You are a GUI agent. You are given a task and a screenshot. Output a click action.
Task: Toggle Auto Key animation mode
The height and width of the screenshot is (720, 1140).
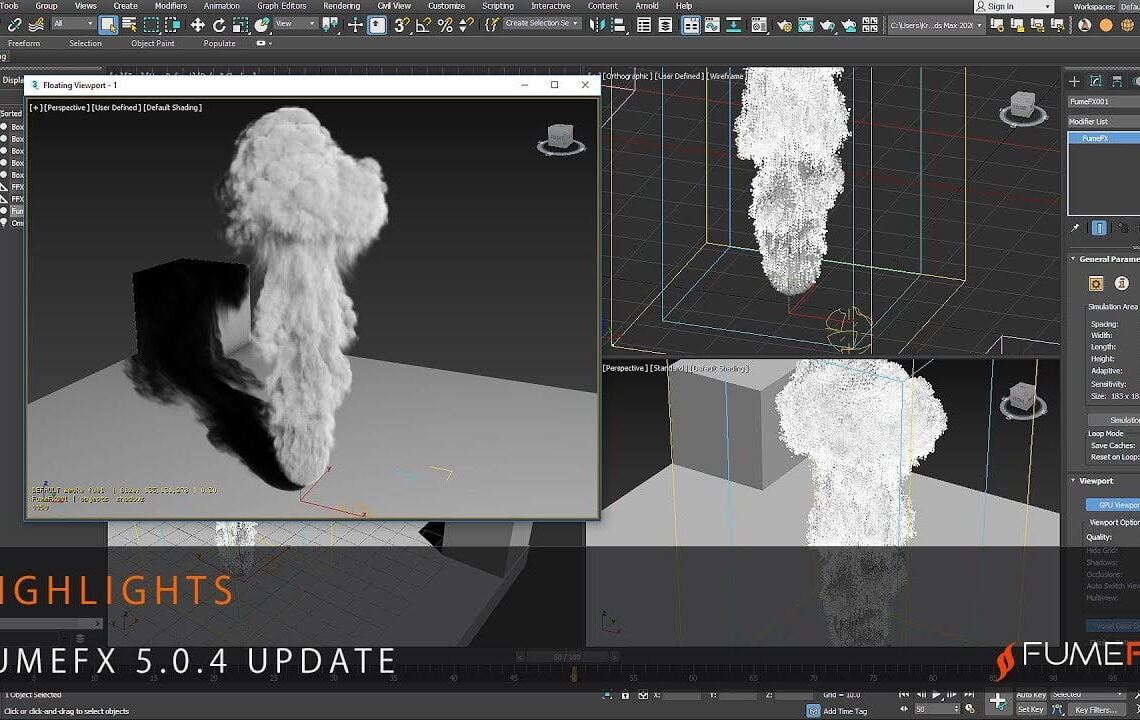click(1030, 694)
